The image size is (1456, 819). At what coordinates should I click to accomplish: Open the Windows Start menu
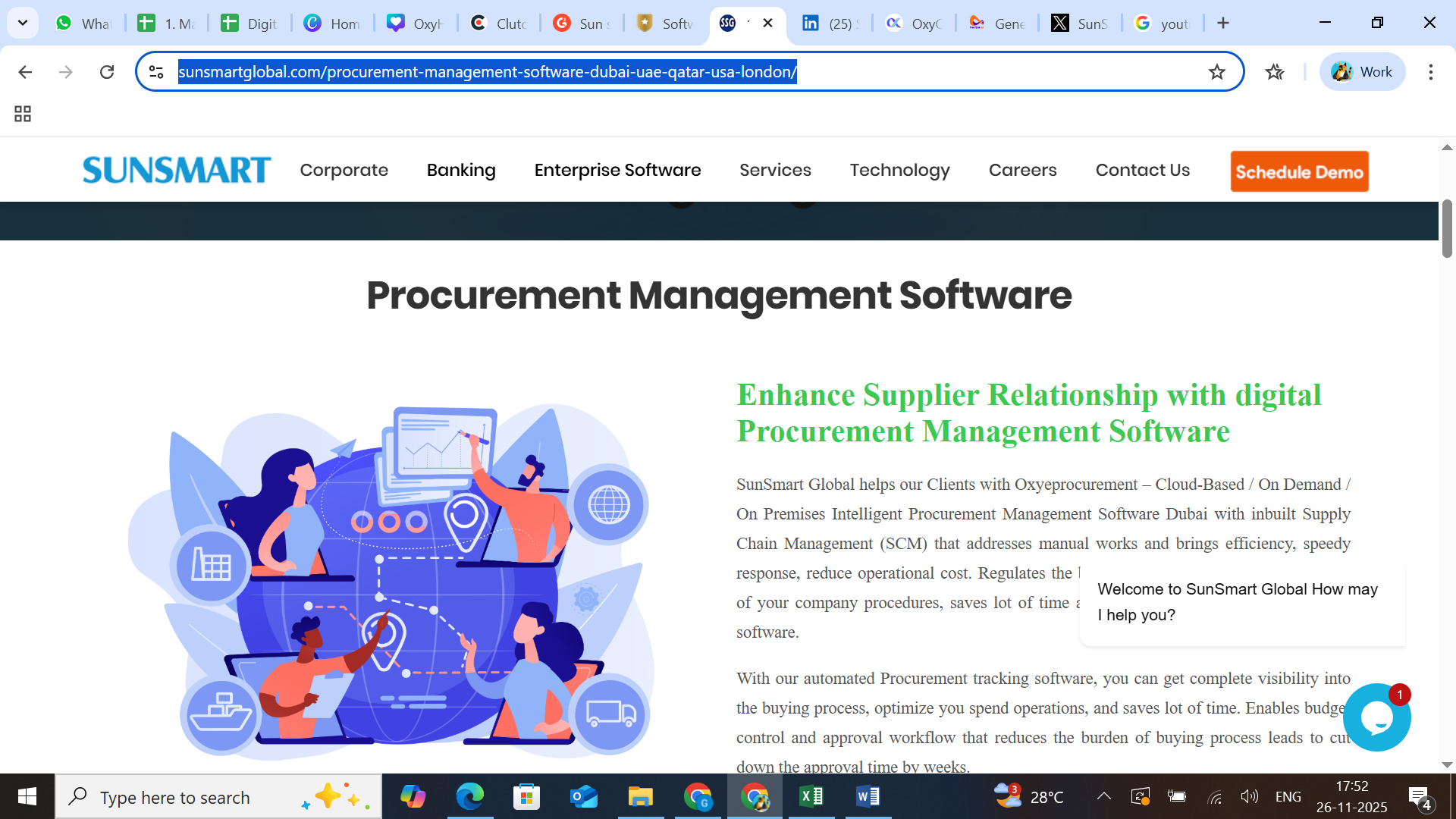pos(27,796)
